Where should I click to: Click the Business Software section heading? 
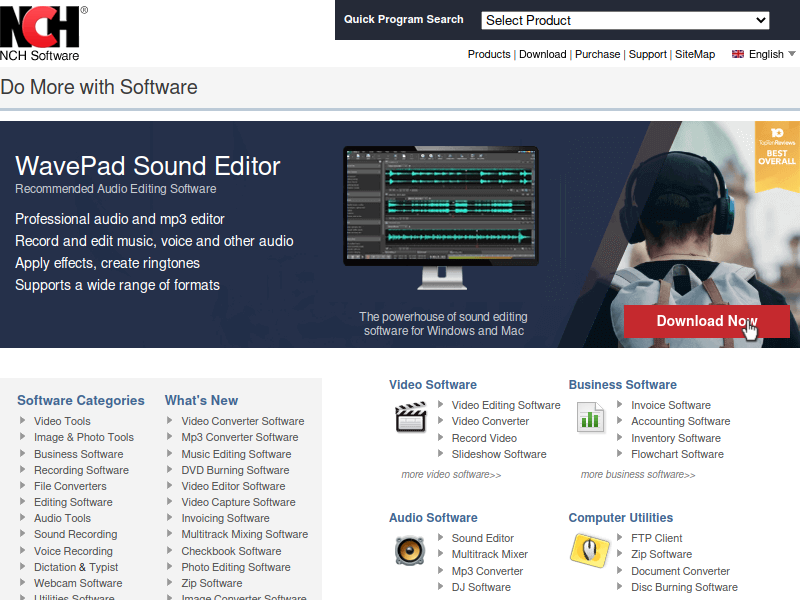point(622,385)
